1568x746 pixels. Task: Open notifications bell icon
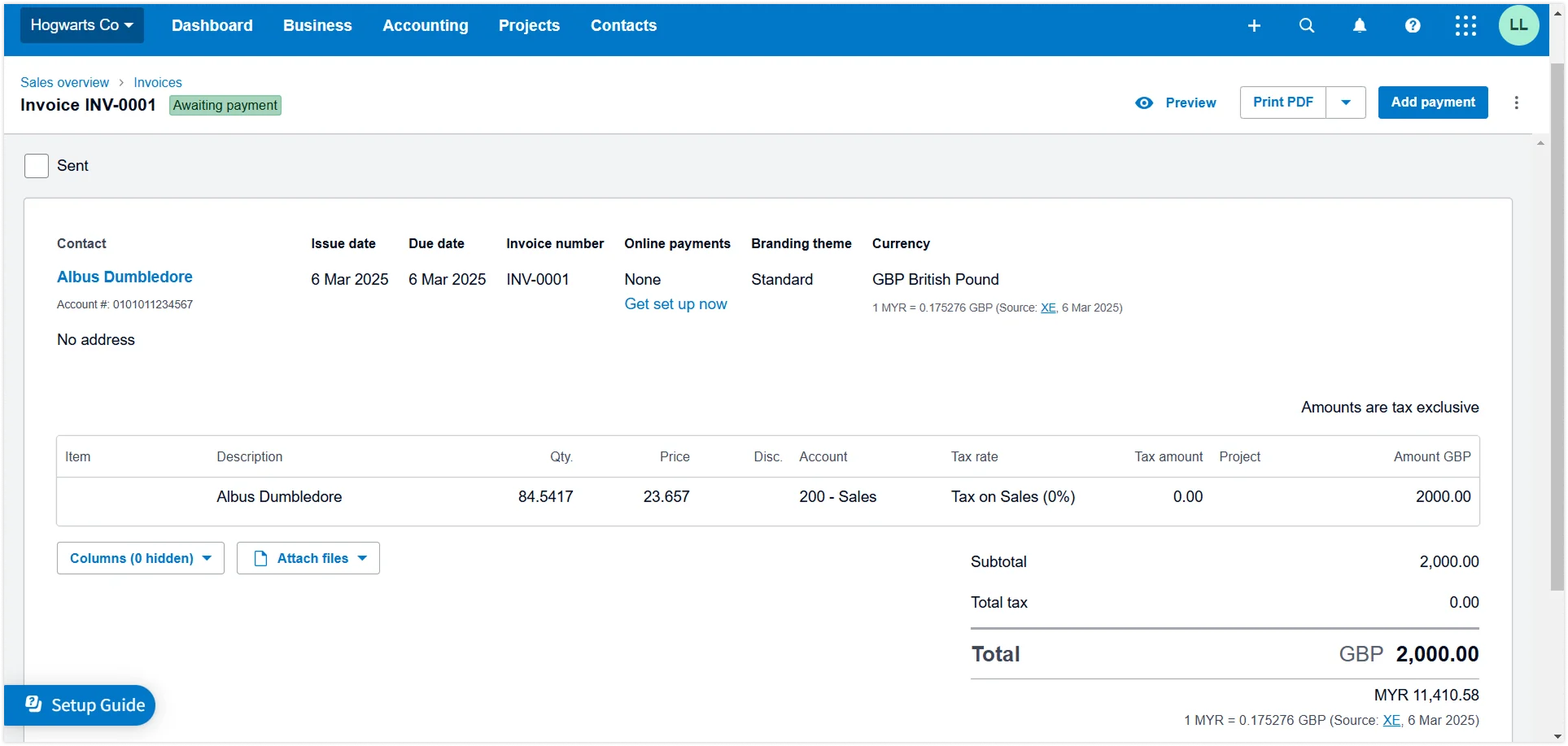1360,26
